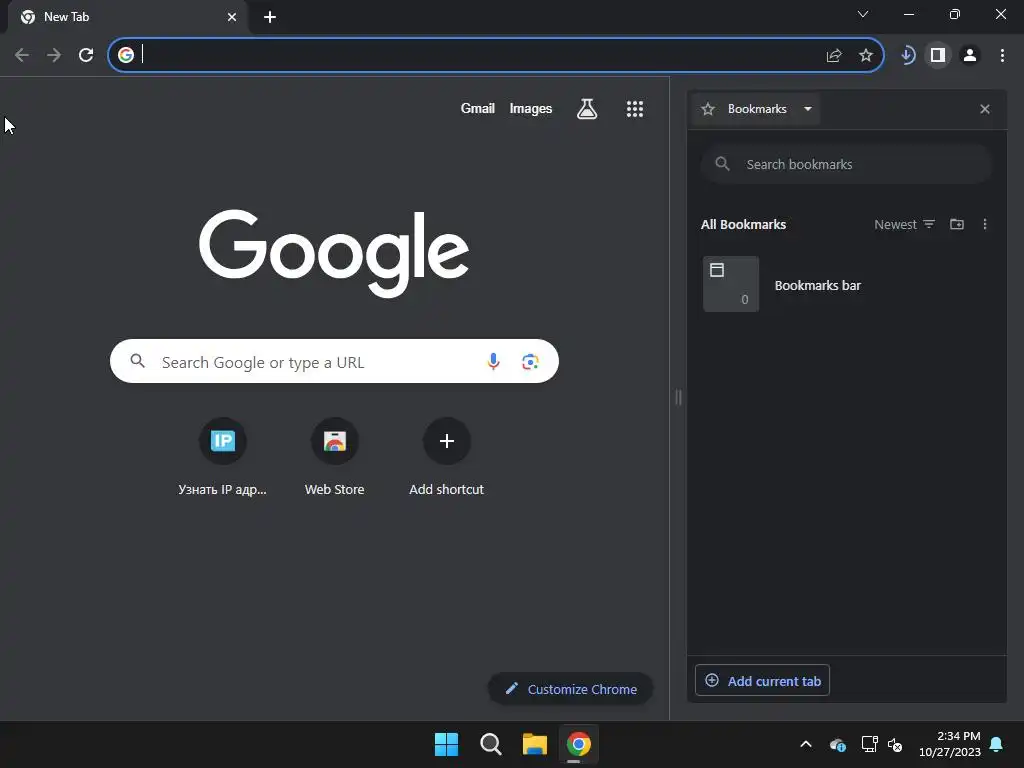1024x768 pixels.
Task: Open the downloads icon in the toolbar
Action: point(907,55)
